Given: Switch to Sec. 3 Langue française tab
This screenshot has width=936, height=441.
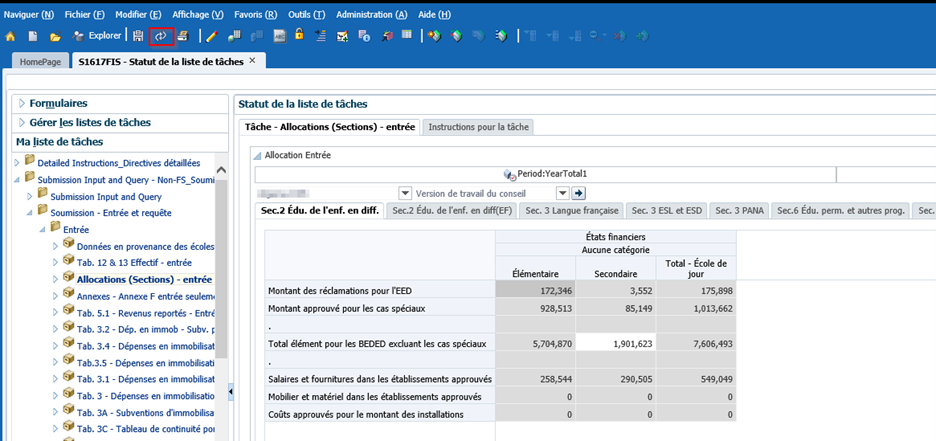Looking at the screenshot, I should click(x=571, y=210).
